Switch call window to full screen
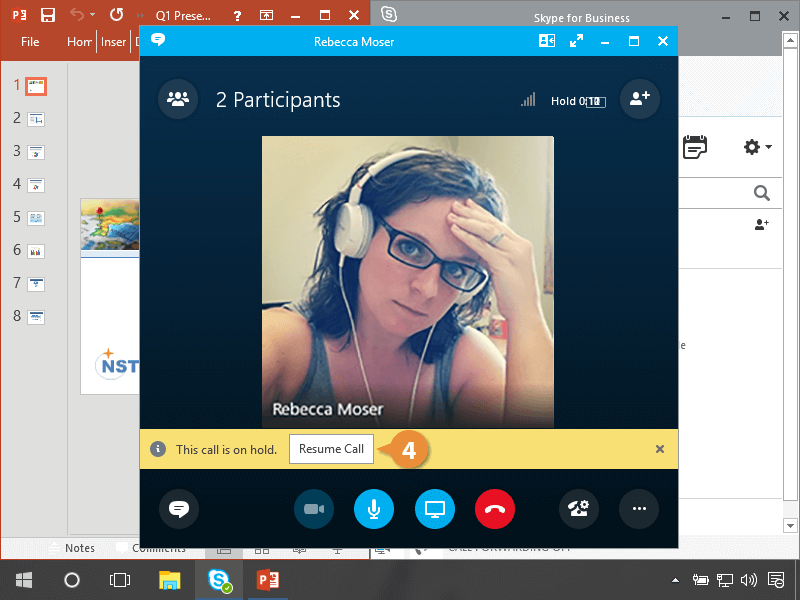 click(576, 42)
